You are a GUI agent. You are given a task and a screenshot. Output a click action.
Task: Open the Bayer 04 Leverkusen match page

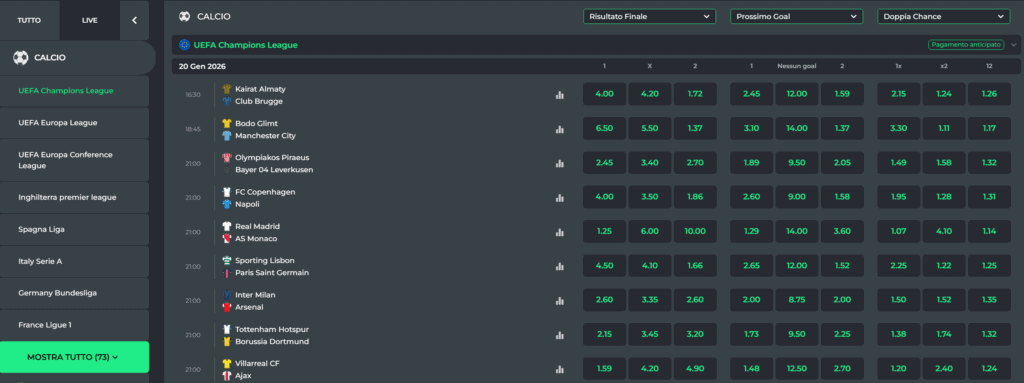[274, 170]
